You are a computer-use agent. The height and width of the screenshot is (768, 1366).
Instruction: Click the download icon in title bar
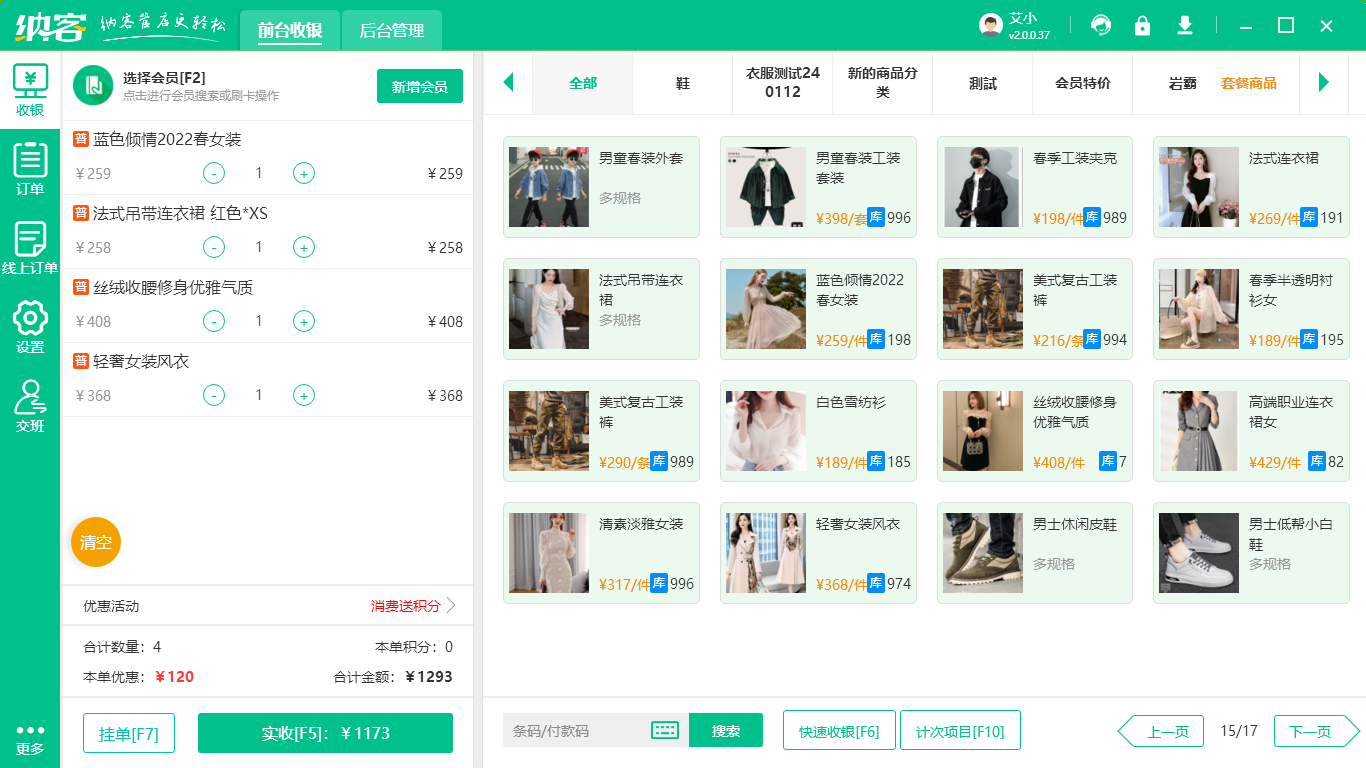(1185, 26)
